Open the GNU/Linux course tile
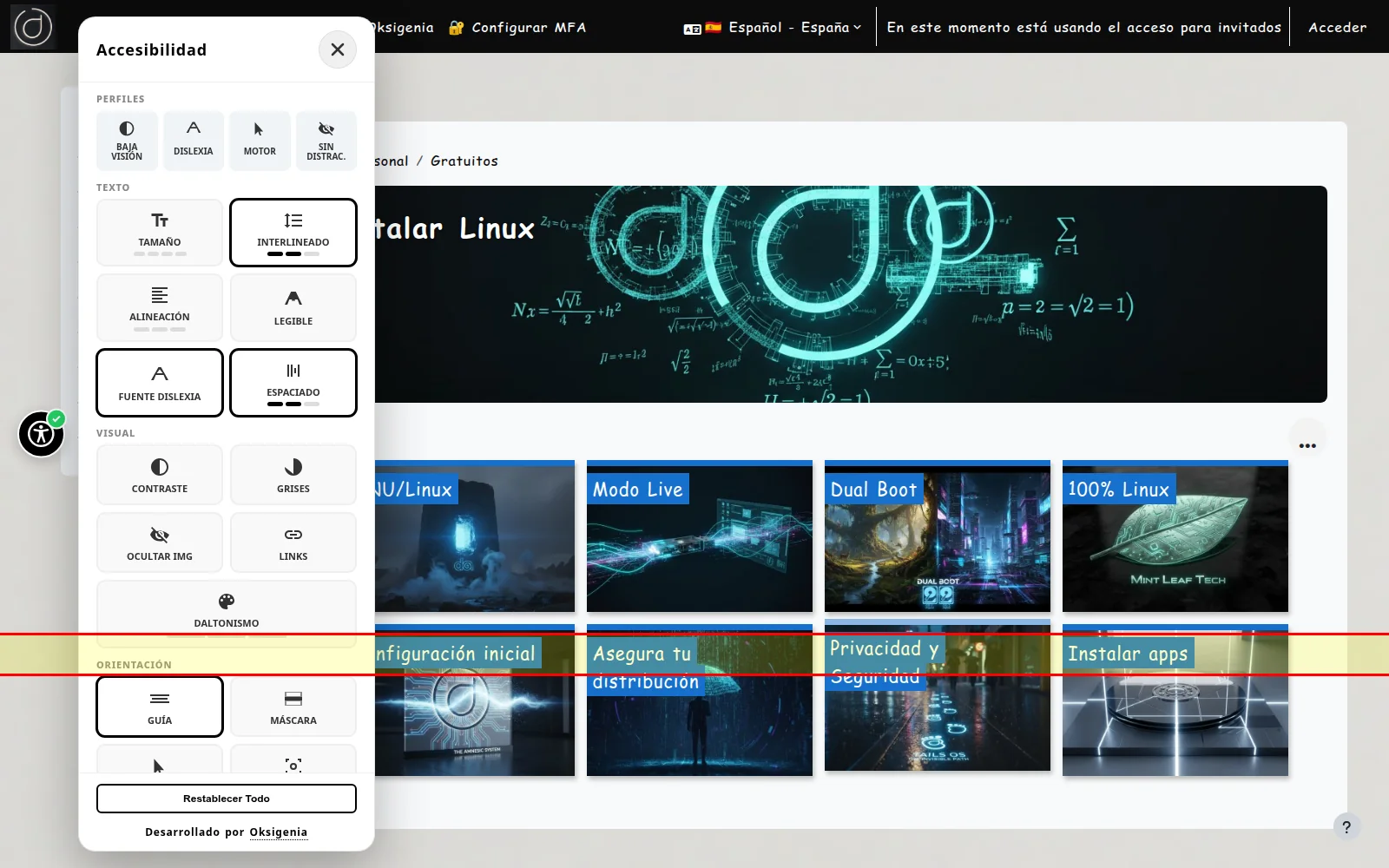Image resolution: width=1389 pixels, height=868 pixels. pos(475,536)
